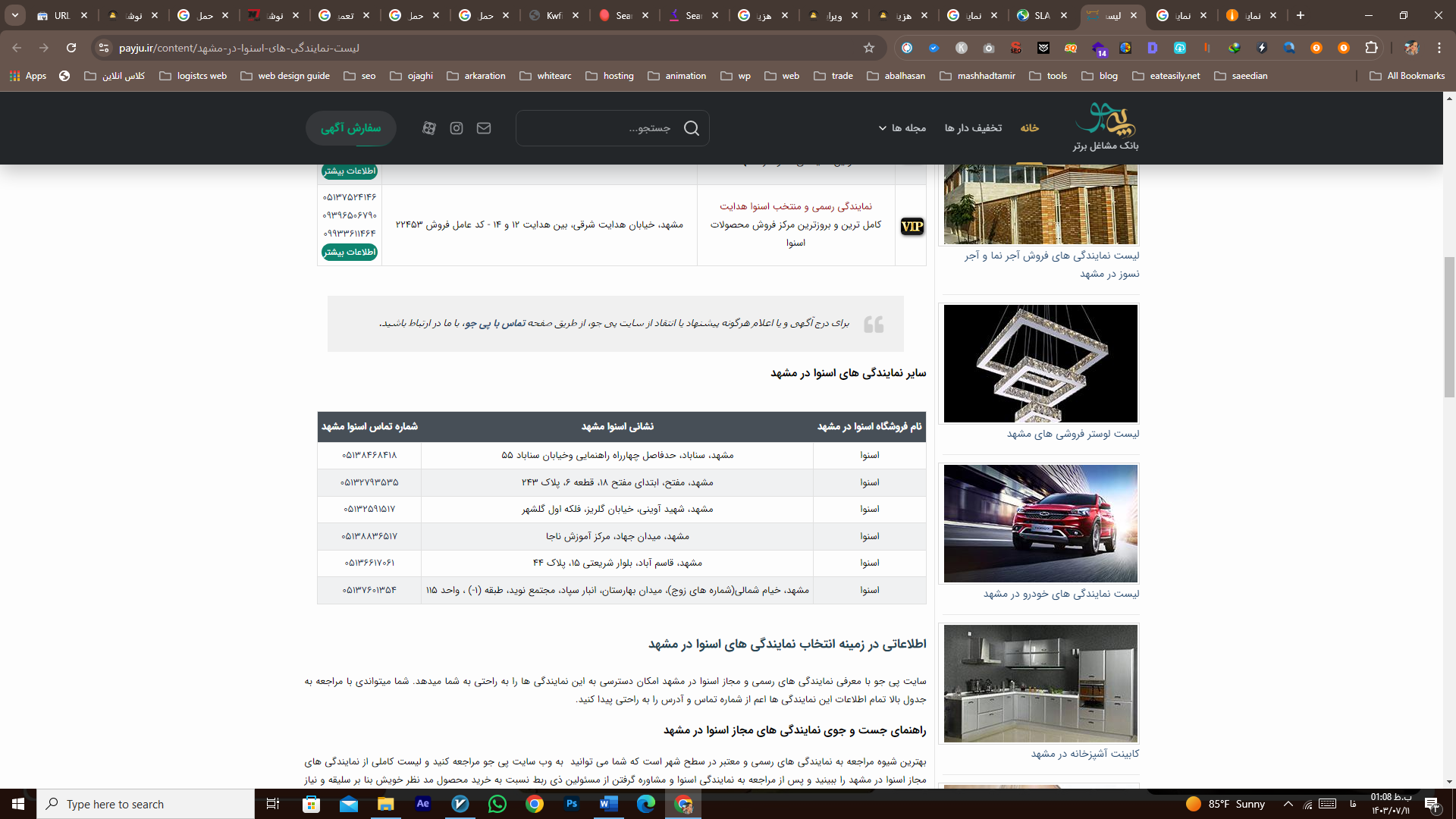
Task: Open لیست لوستر فروشی های مشهد link
Action: point(1072,434)
